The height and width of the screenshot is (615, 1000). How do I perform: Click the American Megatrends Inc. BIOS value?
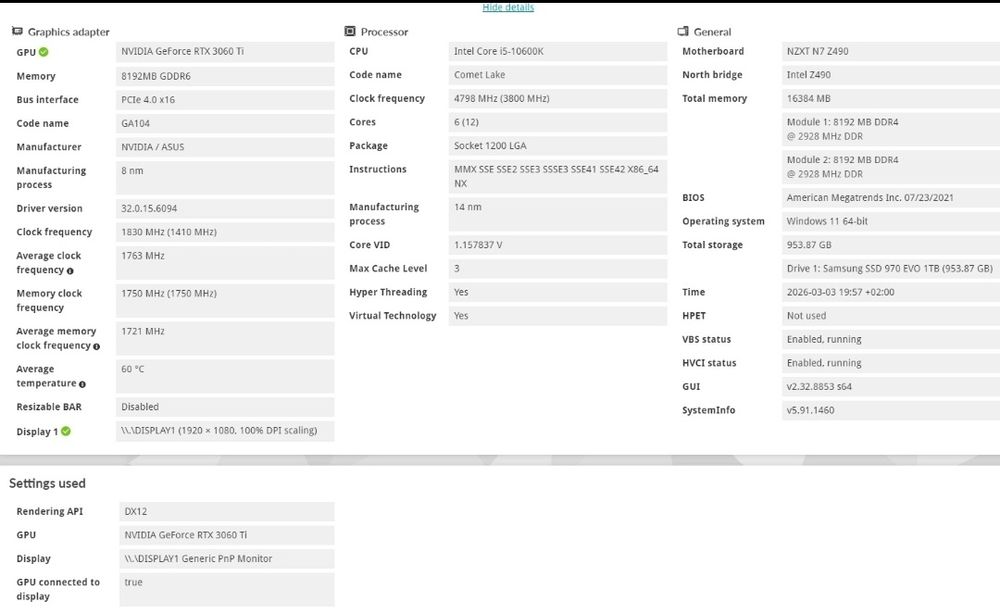click(x=890, y=197)
